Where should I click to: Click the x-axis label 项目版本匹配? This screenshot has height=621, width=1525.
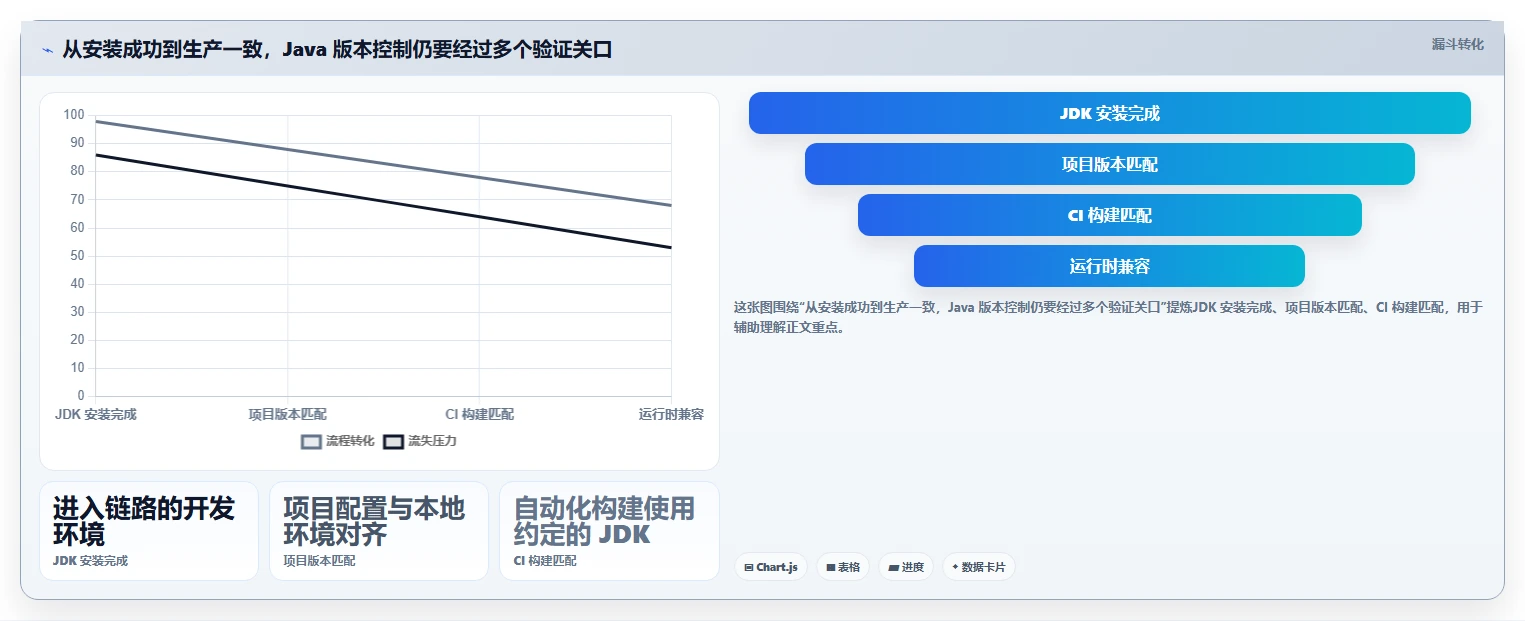[287, 414]
